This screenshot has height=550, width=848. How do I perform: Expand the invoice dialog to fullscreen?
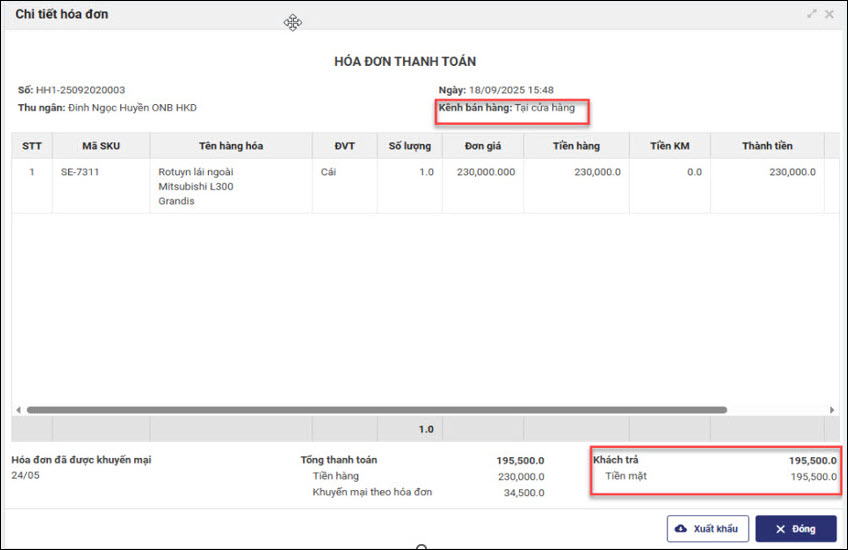812,14
